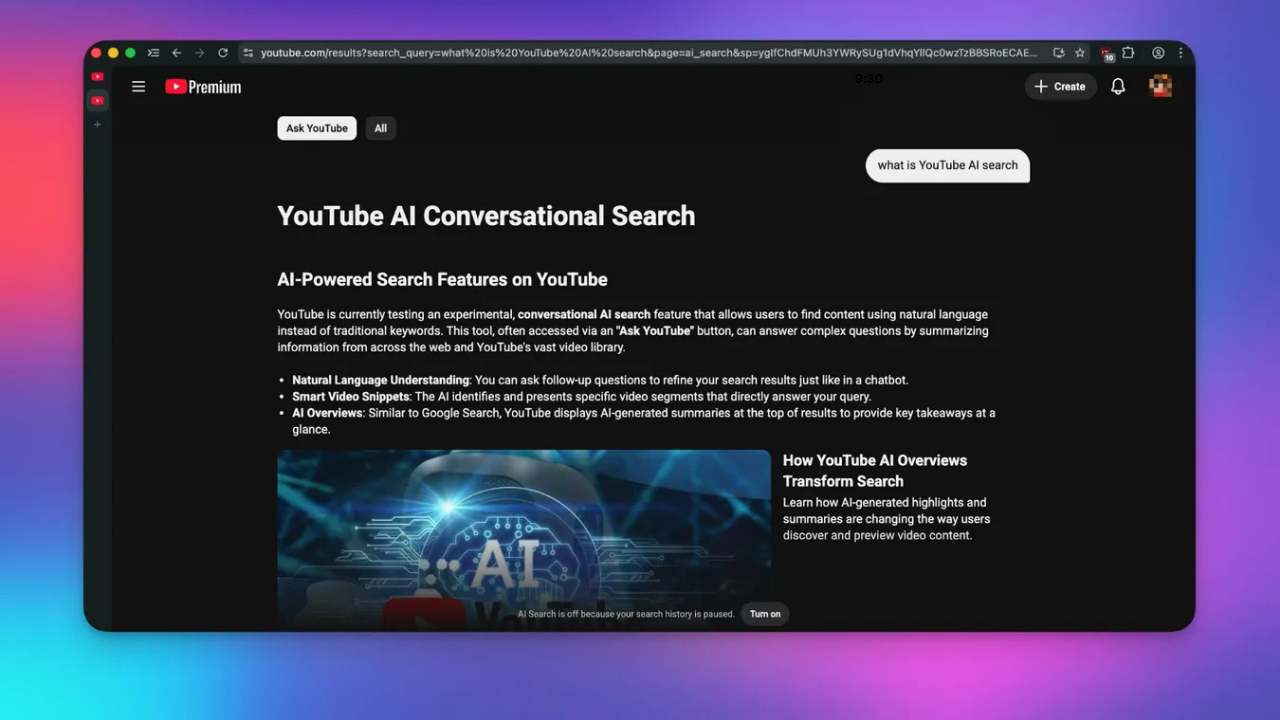Turn on AI Search history
1280x720 pixels.
[765, 614]
